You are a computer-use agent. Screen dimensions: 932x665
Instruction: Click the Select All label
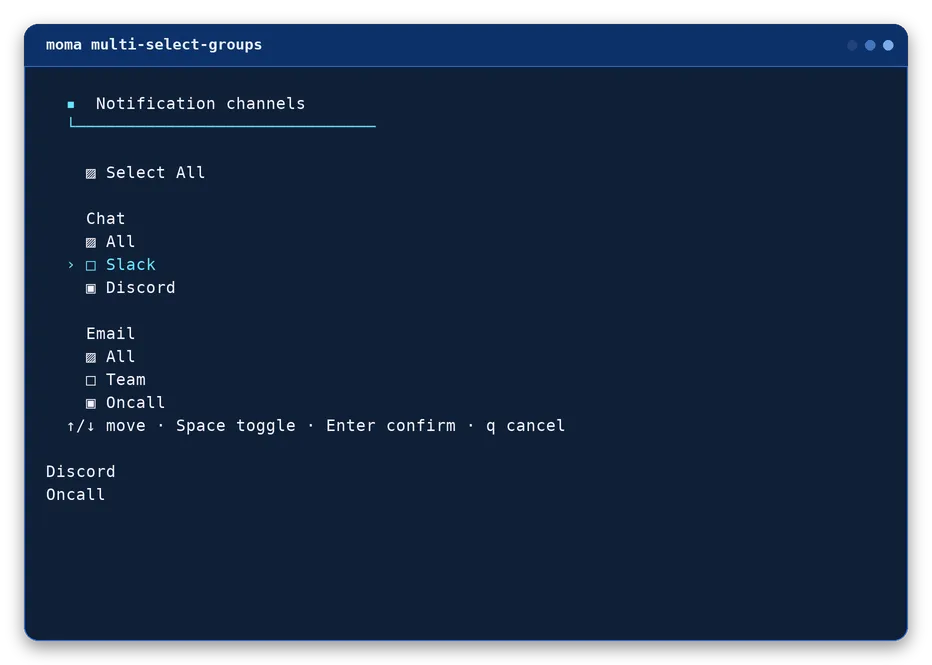pos(156,172)
